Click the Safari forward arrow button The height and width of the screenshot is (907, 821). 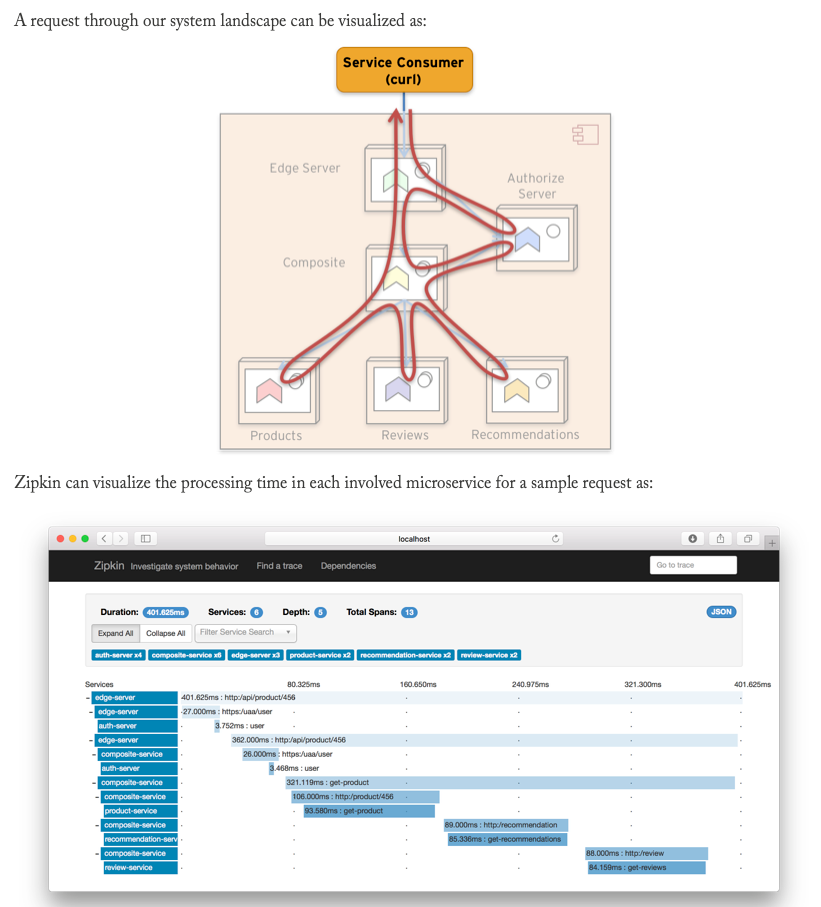(x=120, y=539)
